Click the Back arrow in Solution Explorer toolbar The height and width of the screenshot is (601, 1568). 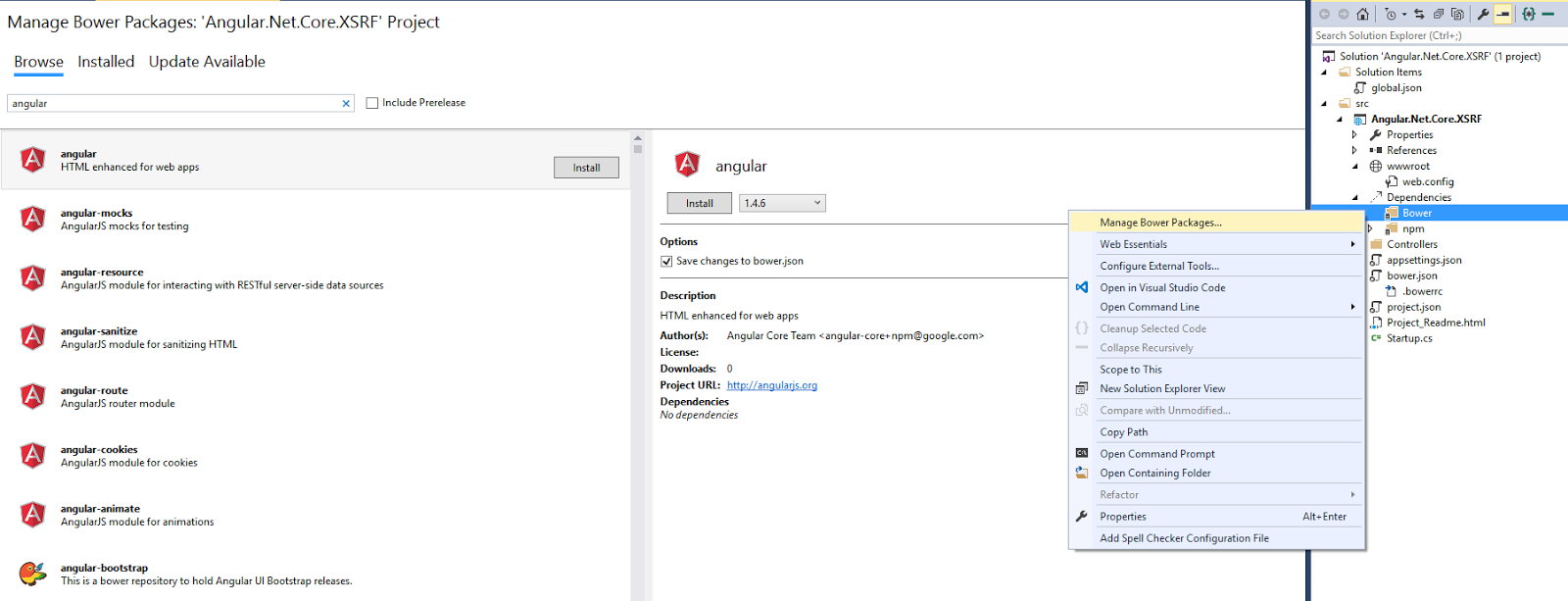[x=1324, y=14]
